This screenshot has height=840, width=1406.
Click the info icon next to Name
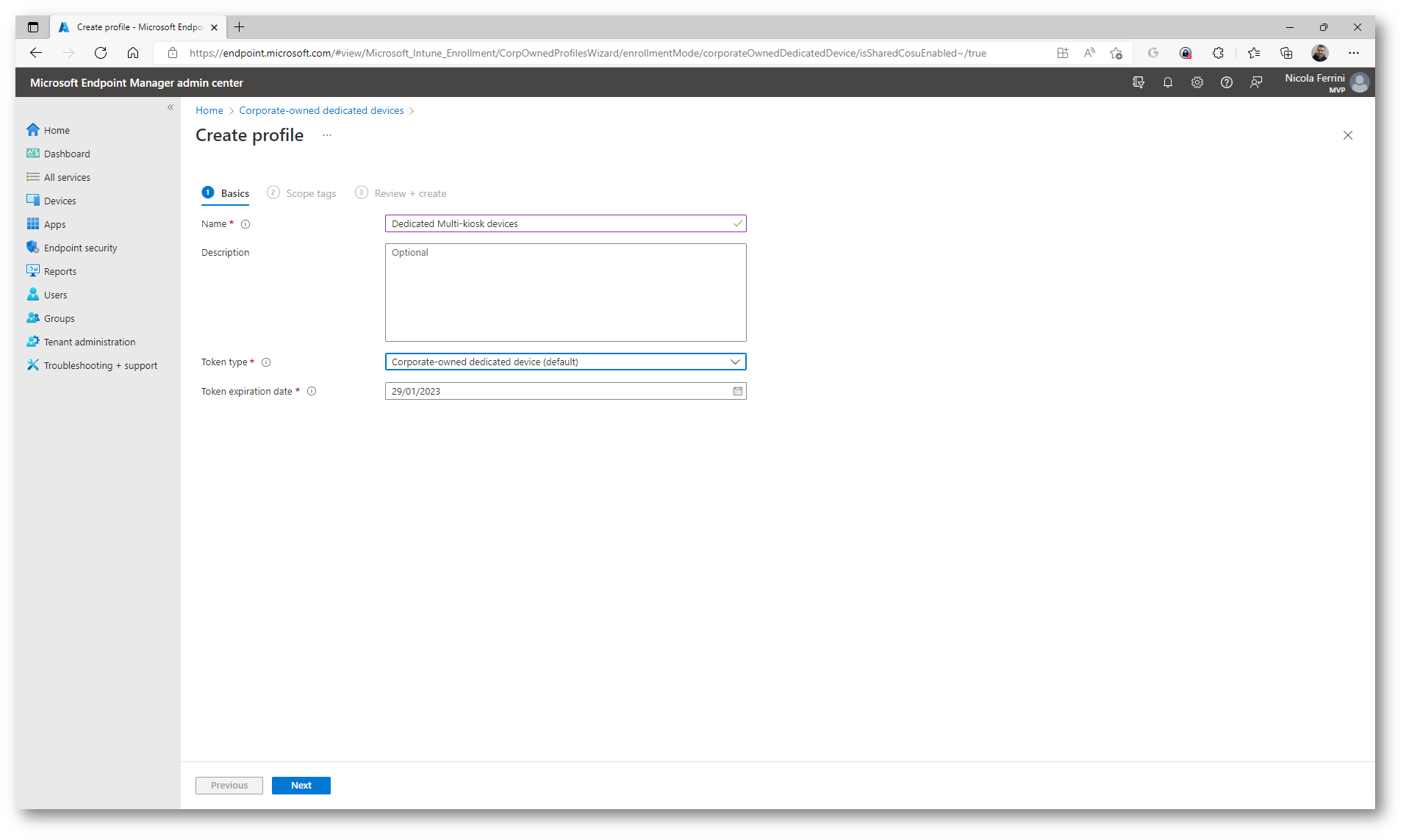(245, 224)
